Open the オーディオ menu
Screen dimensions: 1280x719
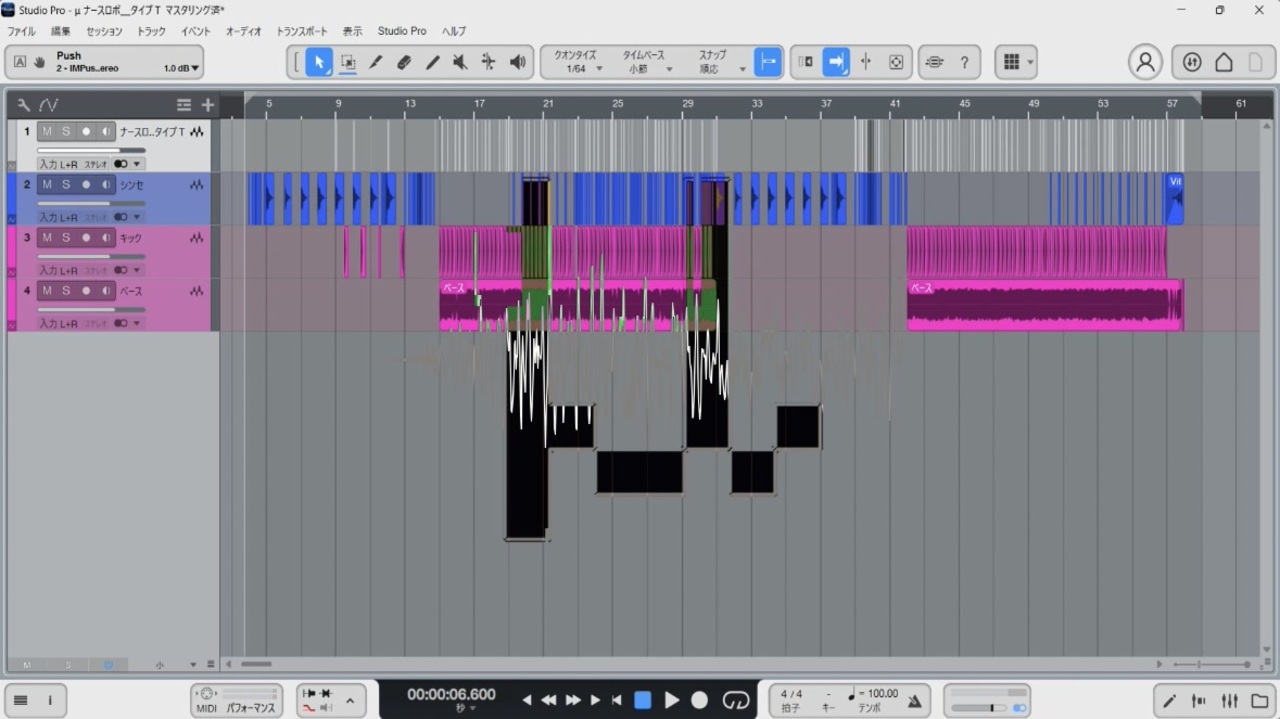pos(243,31)
